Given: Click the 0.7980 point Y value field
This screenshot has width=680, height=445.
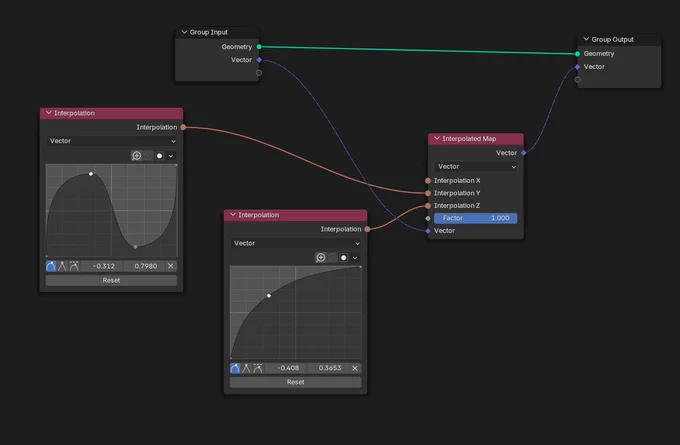Looking at the screenshot, I should 144,266.
